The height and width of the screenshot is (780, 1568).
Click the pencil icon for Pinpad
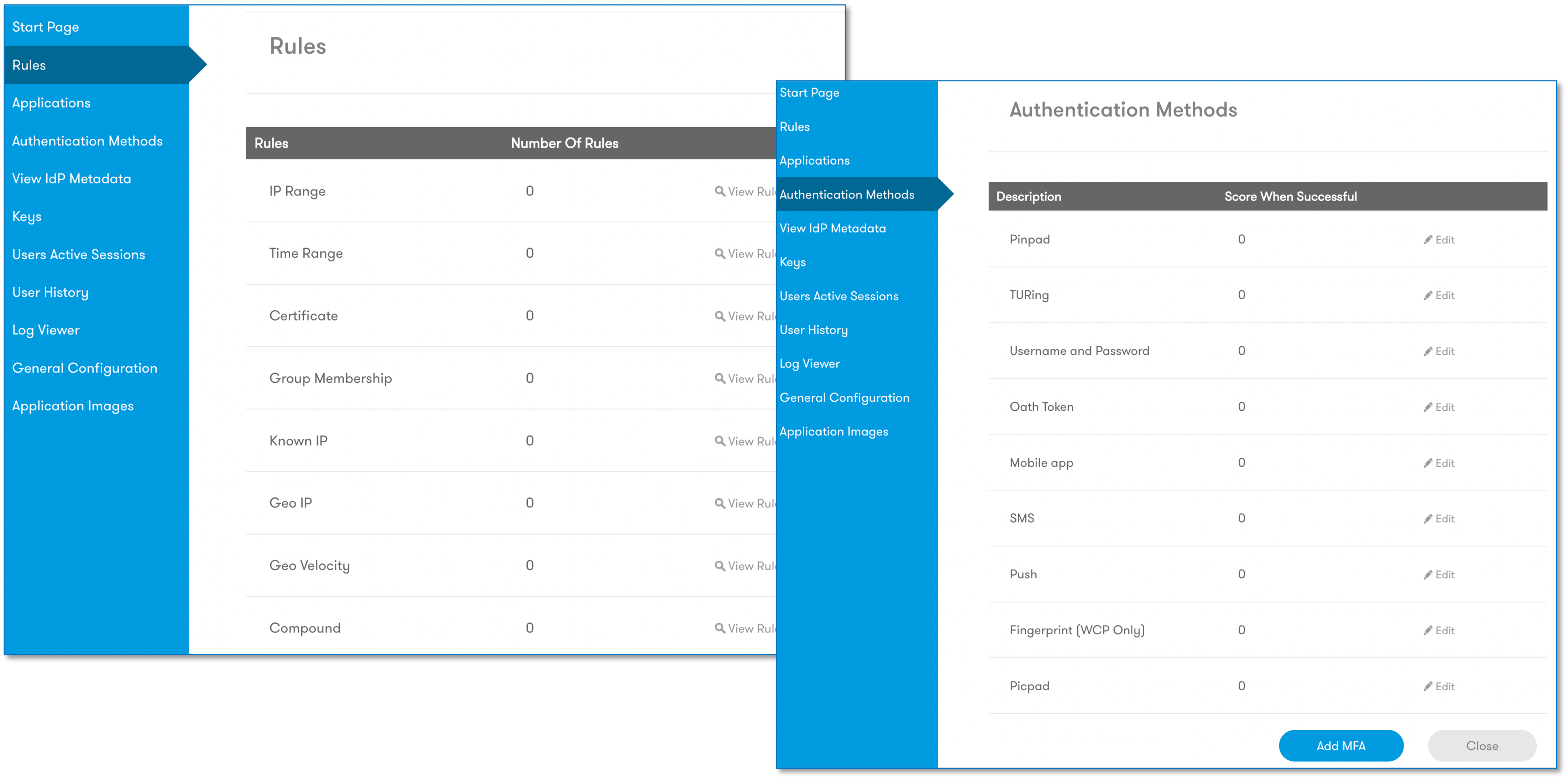(x=1427, y=239)
